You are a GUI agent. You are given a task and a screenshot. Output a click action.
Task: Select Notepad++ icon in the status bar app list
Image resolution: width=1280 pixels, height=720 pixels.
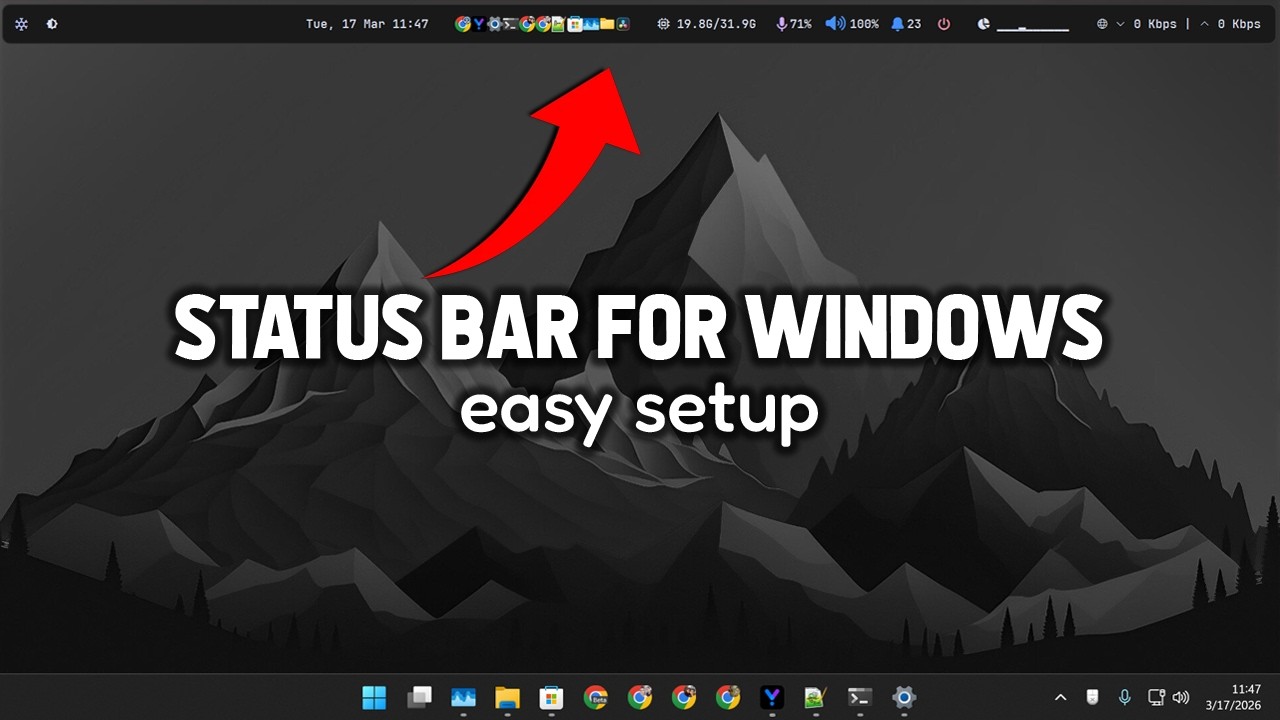559,24
